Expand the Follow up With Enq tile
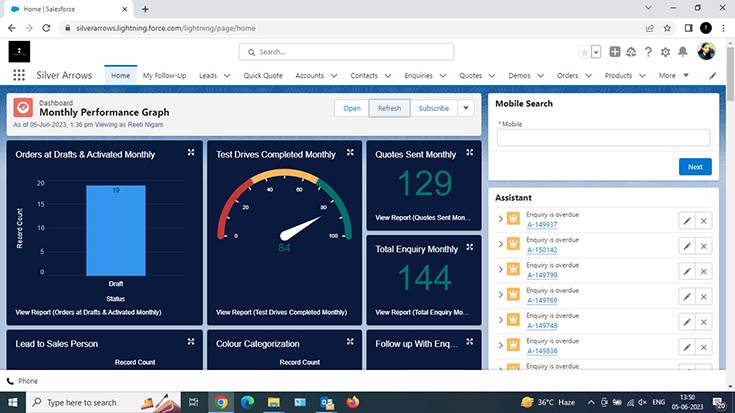The height and width of the screenshot is (413, 735). coord(469,342)
